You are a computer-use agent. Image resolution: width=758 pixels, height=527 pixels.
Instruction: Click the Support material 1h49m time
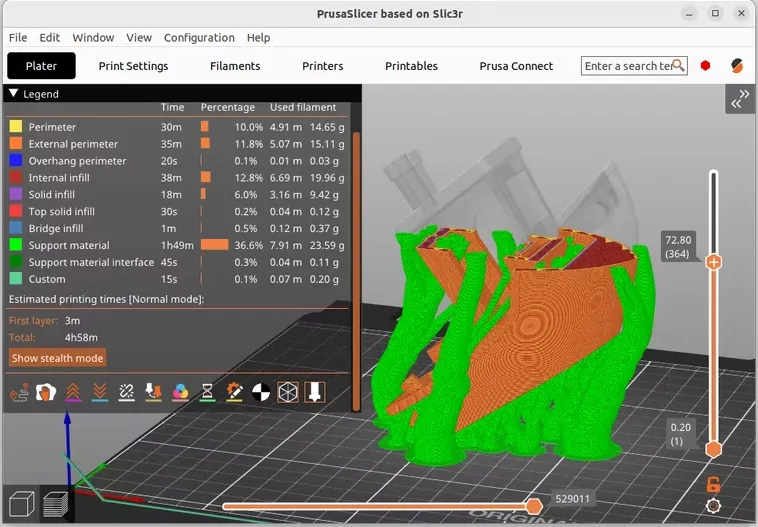point(177,245)
